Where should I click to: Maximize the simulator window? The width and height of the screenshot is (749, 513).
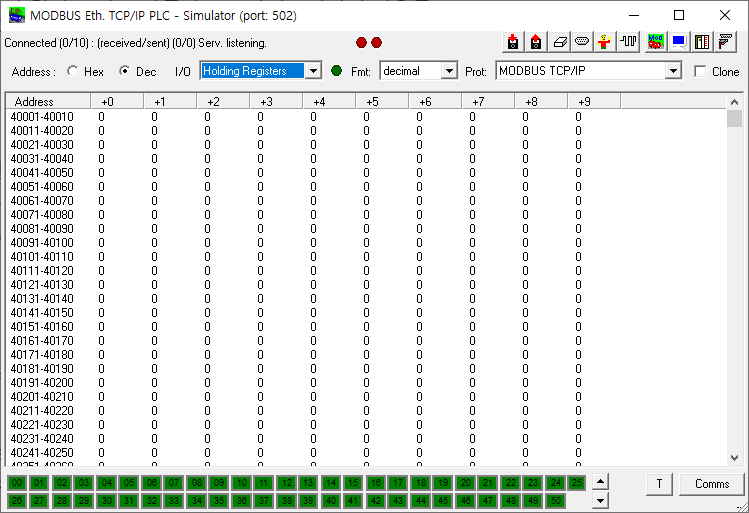pos(679,15)
